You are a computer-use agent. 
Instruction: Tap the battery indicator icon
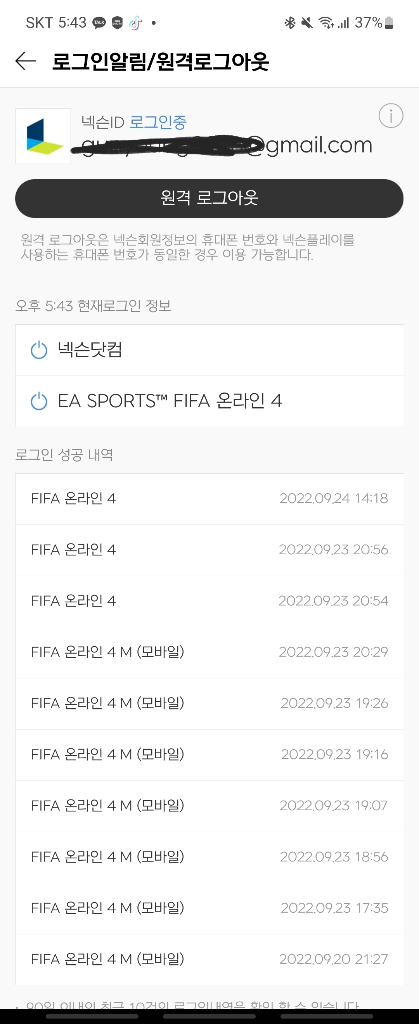click(x=389, y=23)
